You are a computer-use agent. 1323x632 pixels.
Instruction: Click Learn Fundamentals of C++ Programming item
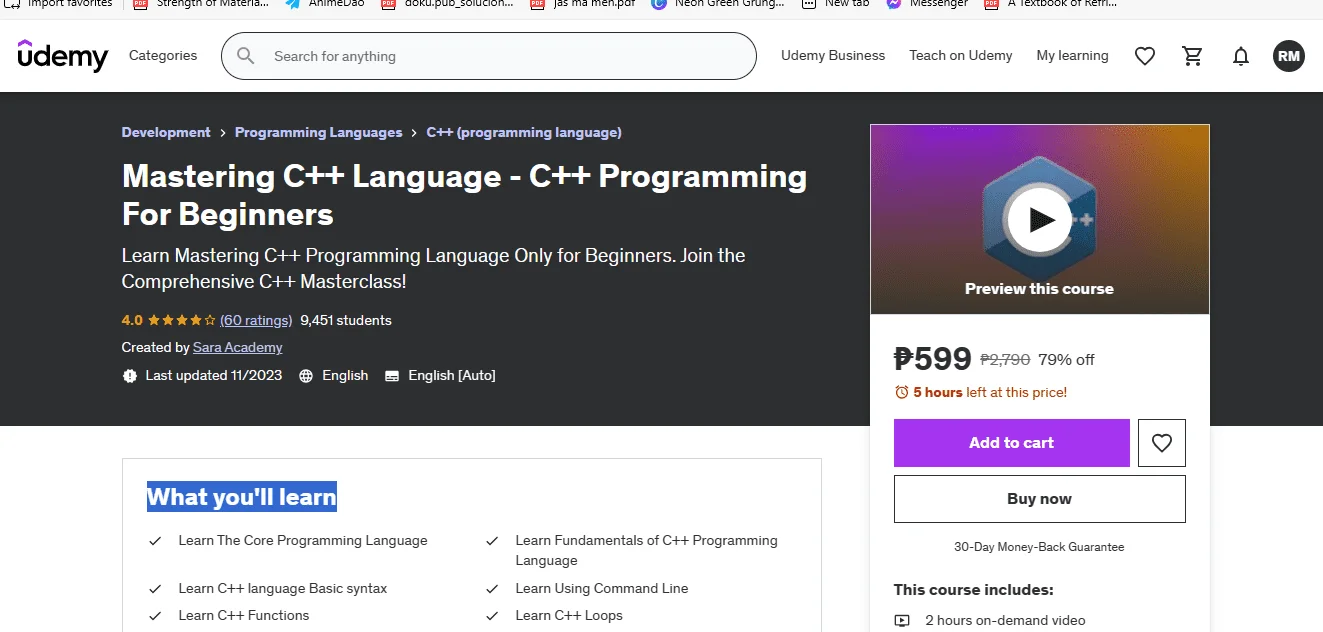click(x=646, y=551)
